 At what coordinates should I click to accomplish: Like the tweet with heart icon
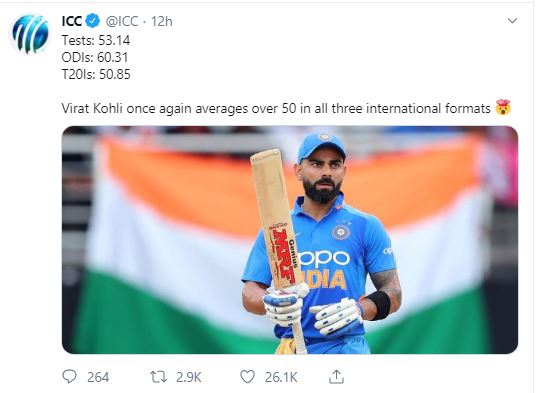click(247, 377)
